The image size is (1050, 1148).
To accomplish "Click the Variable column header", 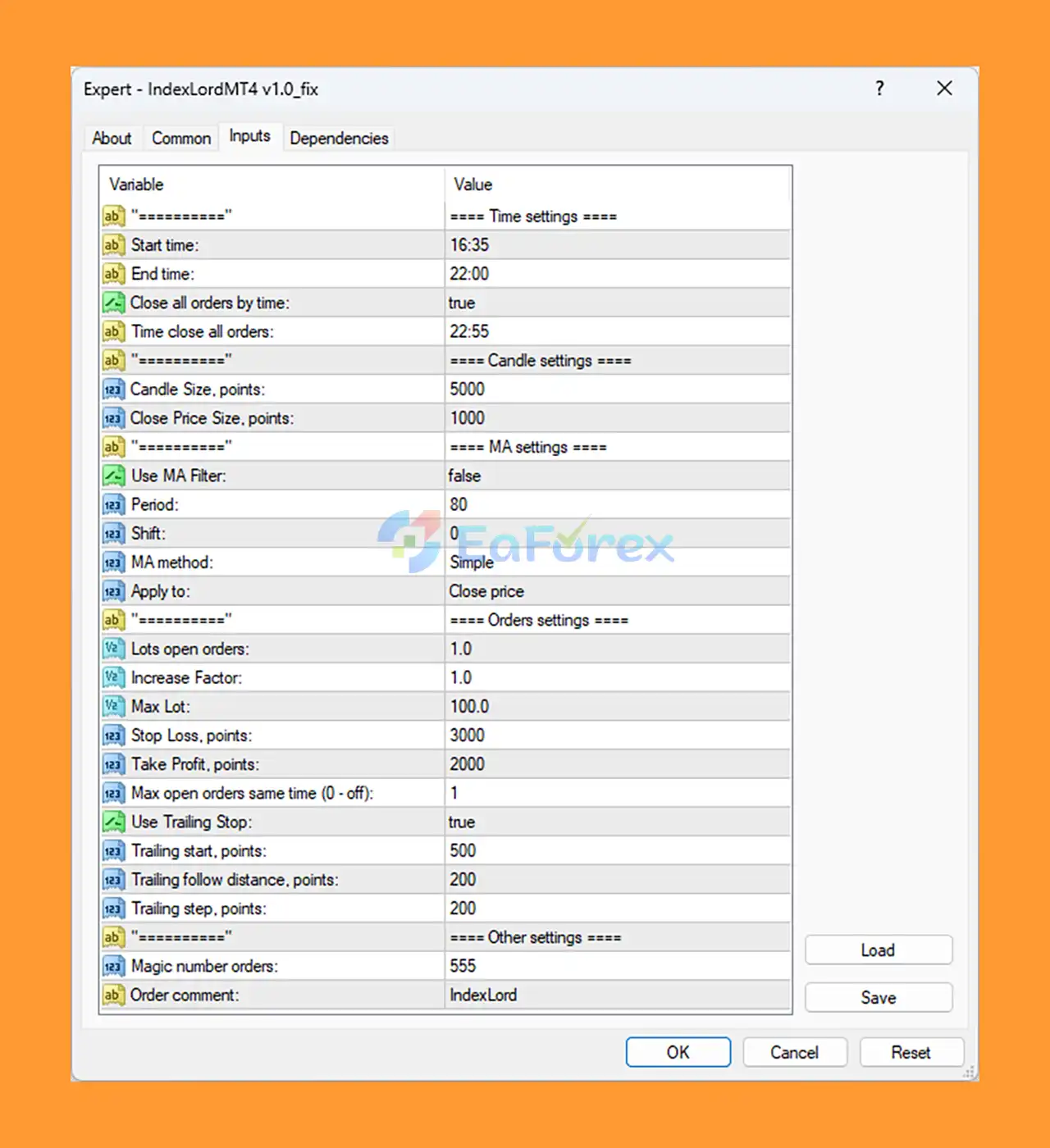I will click(272, 184).
